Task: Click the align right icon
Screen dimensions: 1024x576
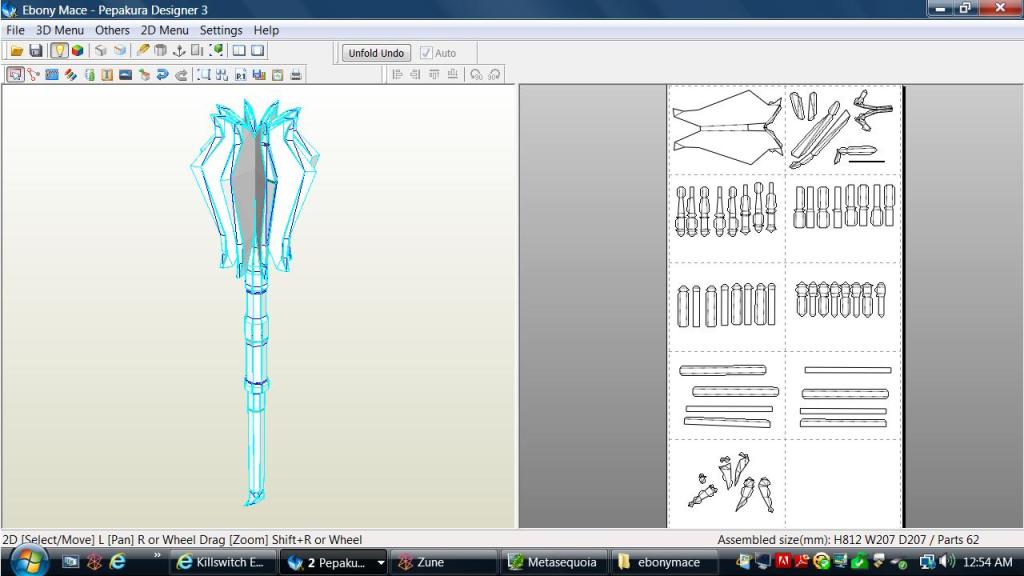Action: pyautogui.click(x=415, y=74)
